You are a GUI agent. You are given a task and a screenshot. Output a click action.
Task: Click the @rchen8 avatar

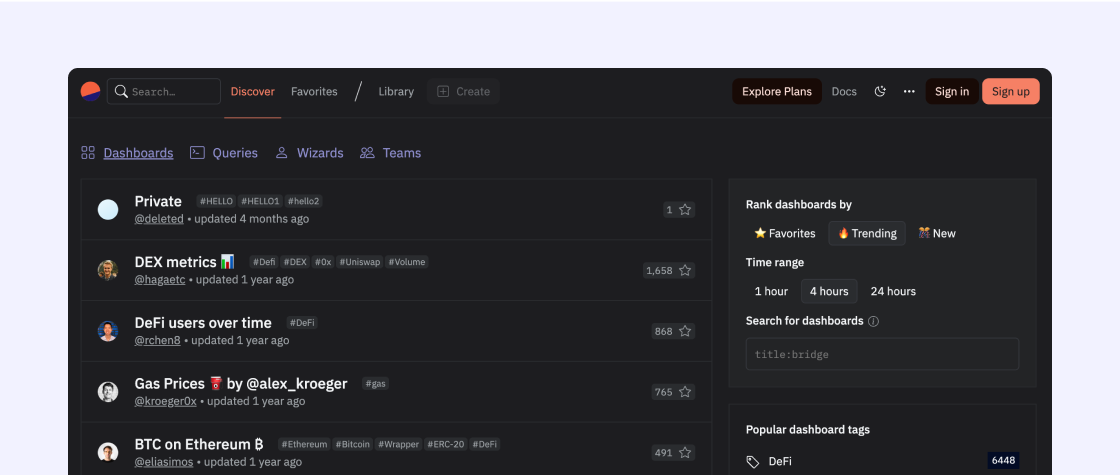coord(108,331)
